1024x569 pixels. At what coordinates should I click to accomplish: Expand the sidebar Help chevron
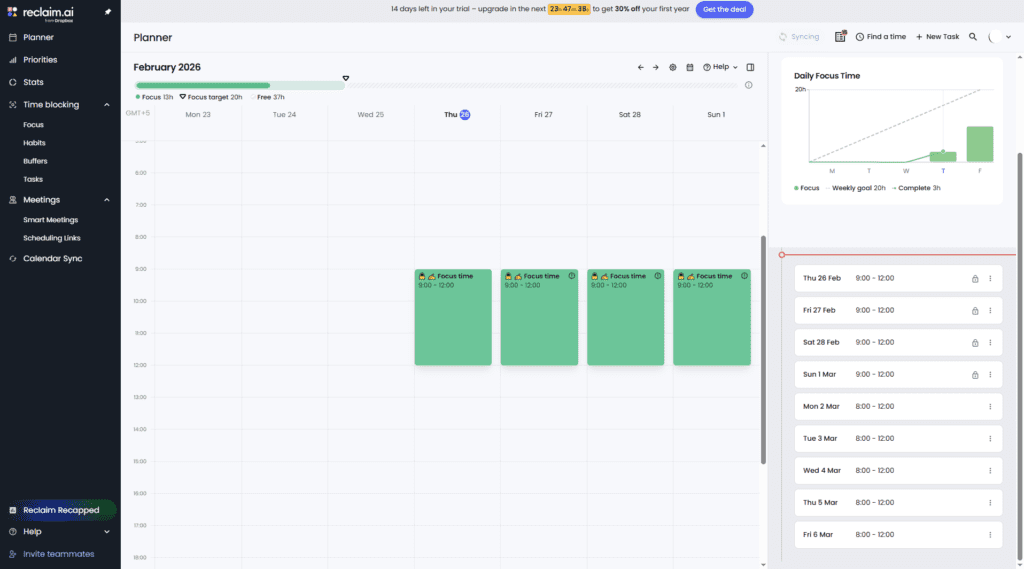[x=107, y=532]
